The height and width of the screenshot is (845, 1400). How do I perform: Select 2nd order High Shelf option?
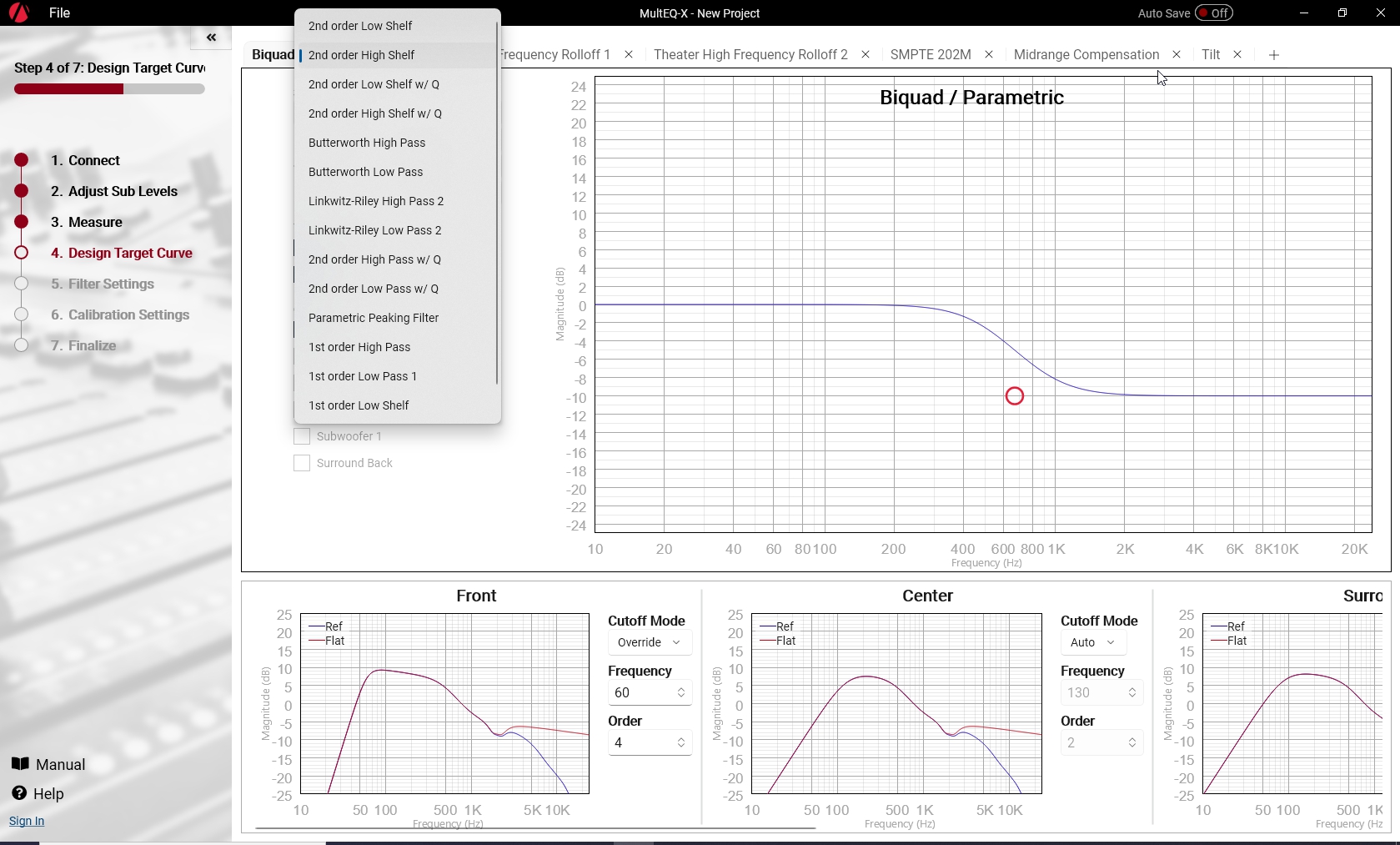click(395, 55)
